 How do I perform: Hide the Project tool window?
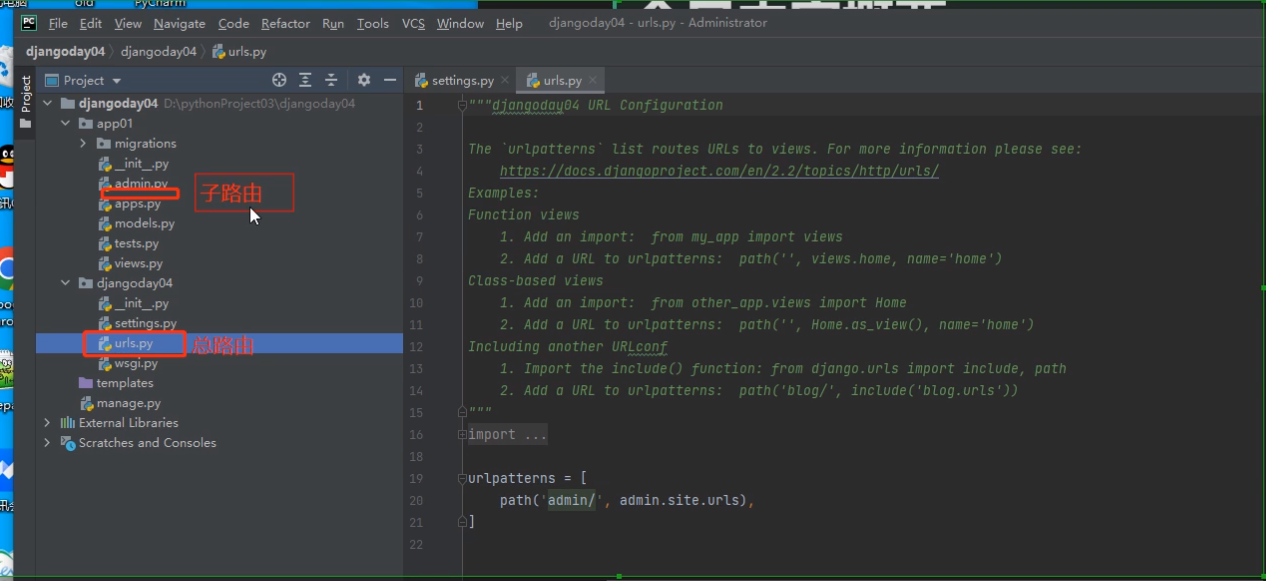coord(390,80)
